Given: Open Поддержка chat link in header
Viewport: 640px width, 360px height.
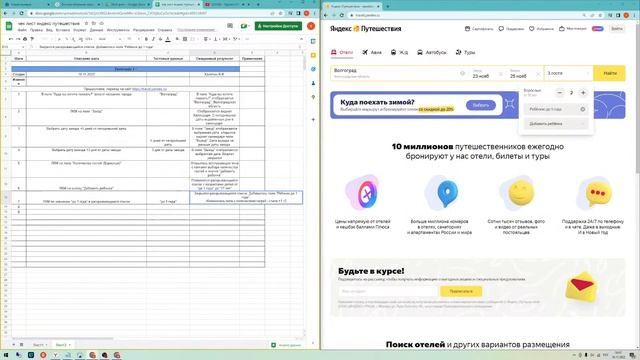Looking at the screenshot, I should [x=511, y=29].
